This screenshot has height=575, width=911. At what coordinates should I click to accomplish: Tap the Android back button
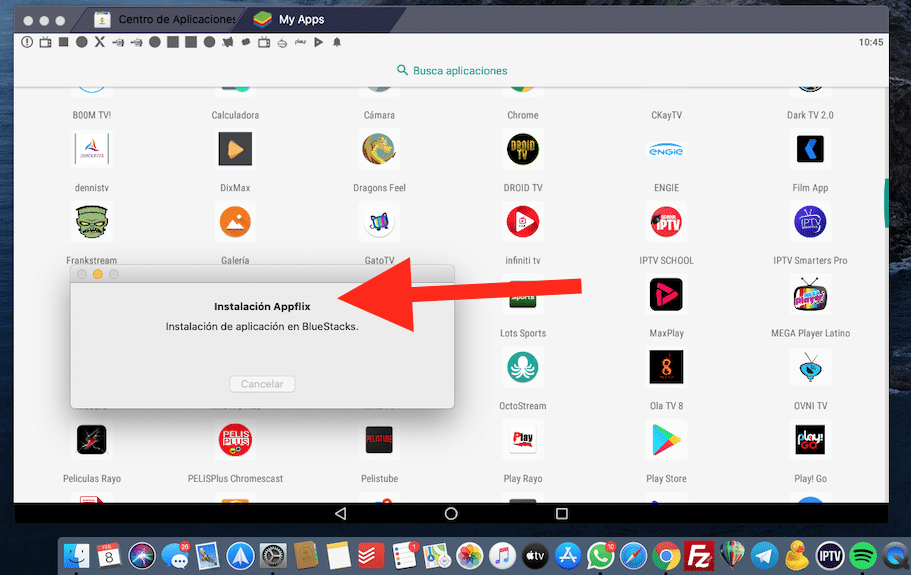340,513
